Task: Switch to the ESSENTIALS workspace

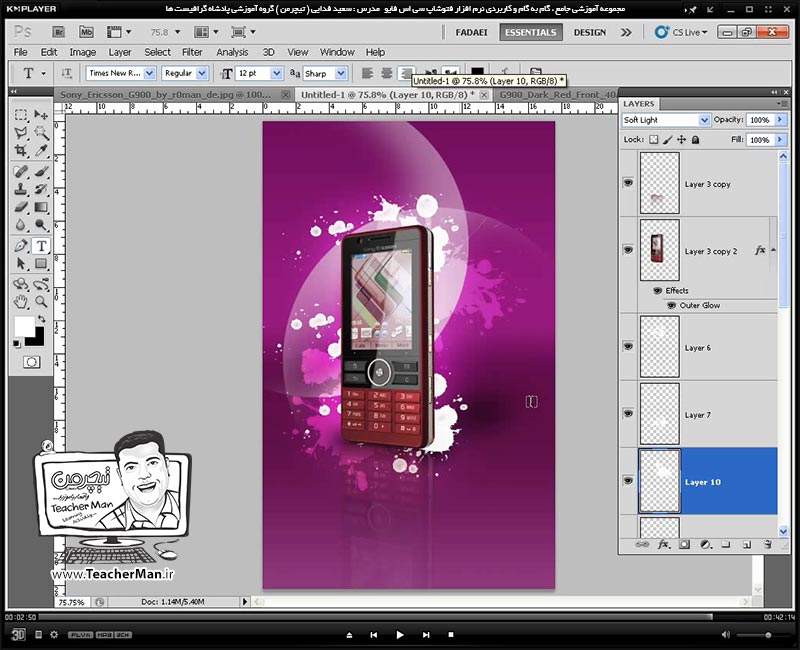Action: coord(531,32)
